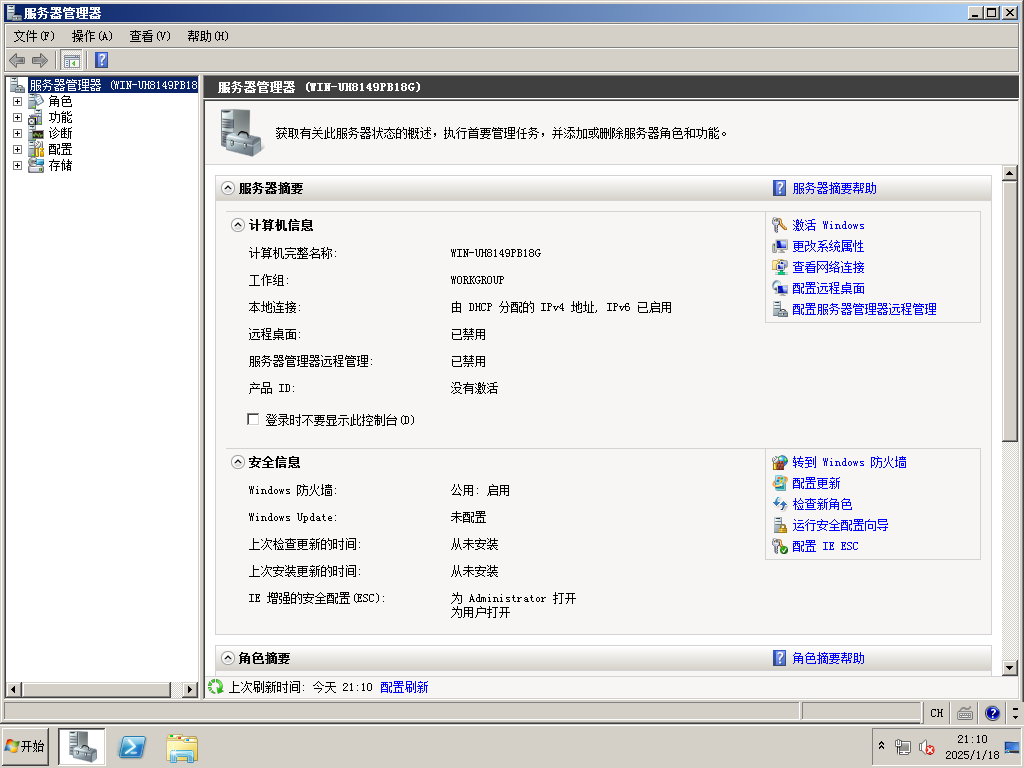Click the icon beside 更改系统属性

pyautogui.click(x=779, y=246)
